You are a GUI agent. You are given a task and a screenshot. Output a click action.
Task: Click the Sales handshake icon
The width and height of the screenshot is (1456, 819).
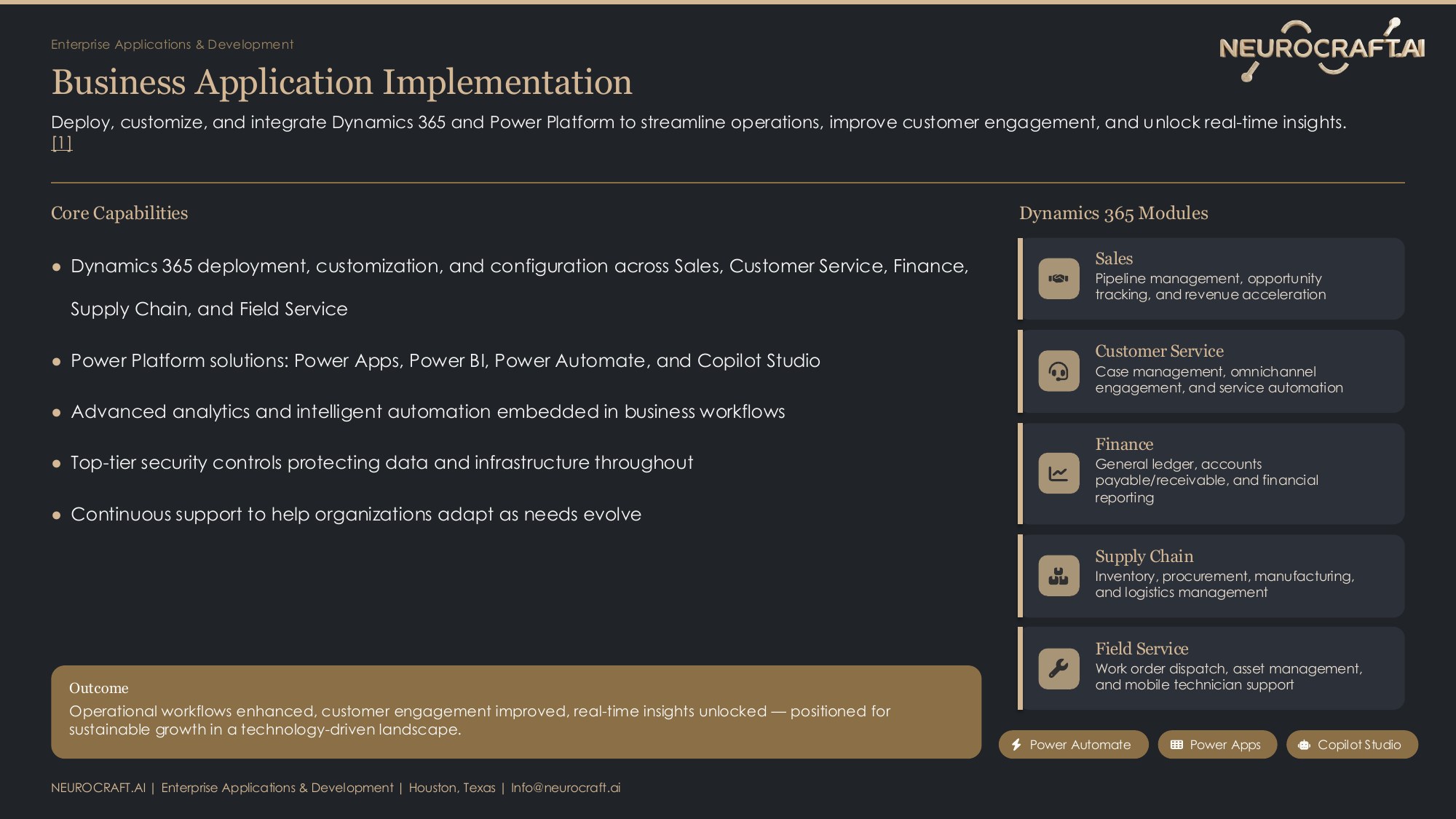pyautogui.click(x=1059, y=278)
